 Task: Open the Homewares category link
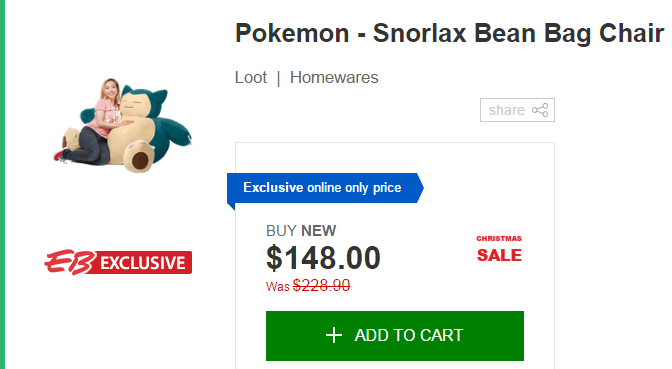pos(334,78)
